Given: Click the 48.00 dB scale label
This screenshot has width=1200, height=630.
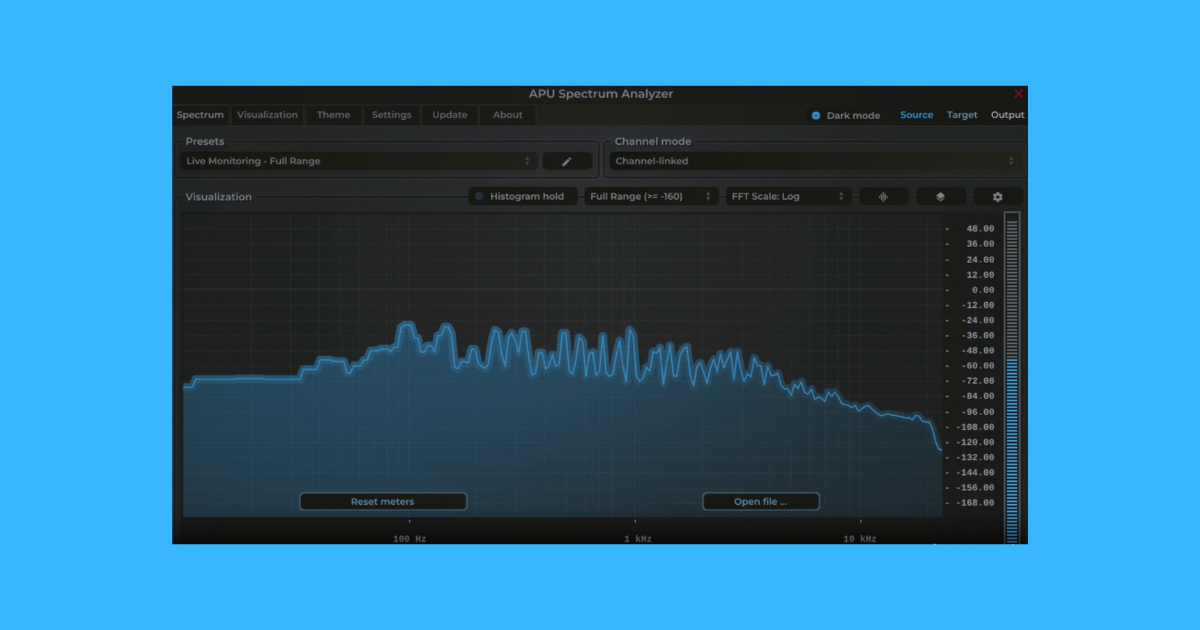Looking at the screenshot, I should 980,229.
